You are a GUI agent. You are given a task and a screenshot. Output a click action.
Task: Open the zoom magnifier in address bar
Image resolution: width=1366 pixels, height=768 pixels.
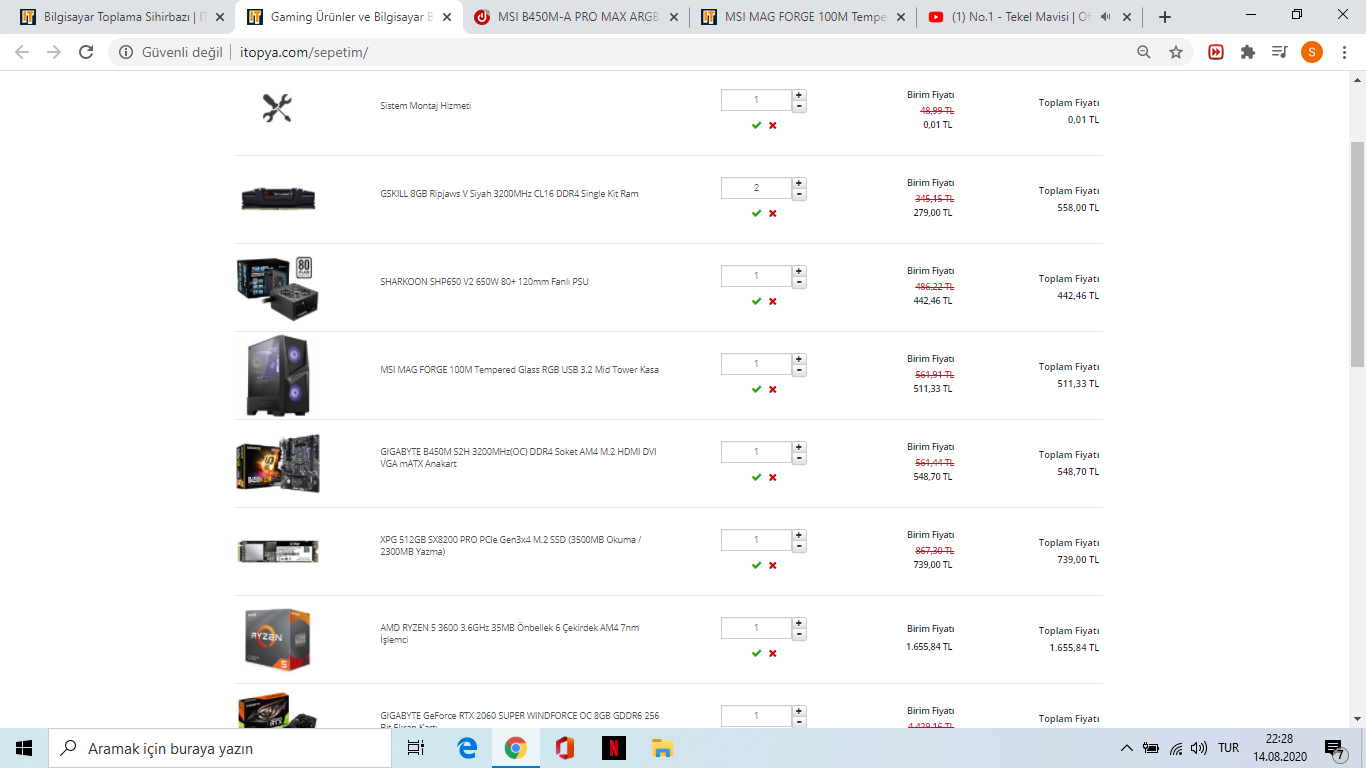[x=1144, y=52]
